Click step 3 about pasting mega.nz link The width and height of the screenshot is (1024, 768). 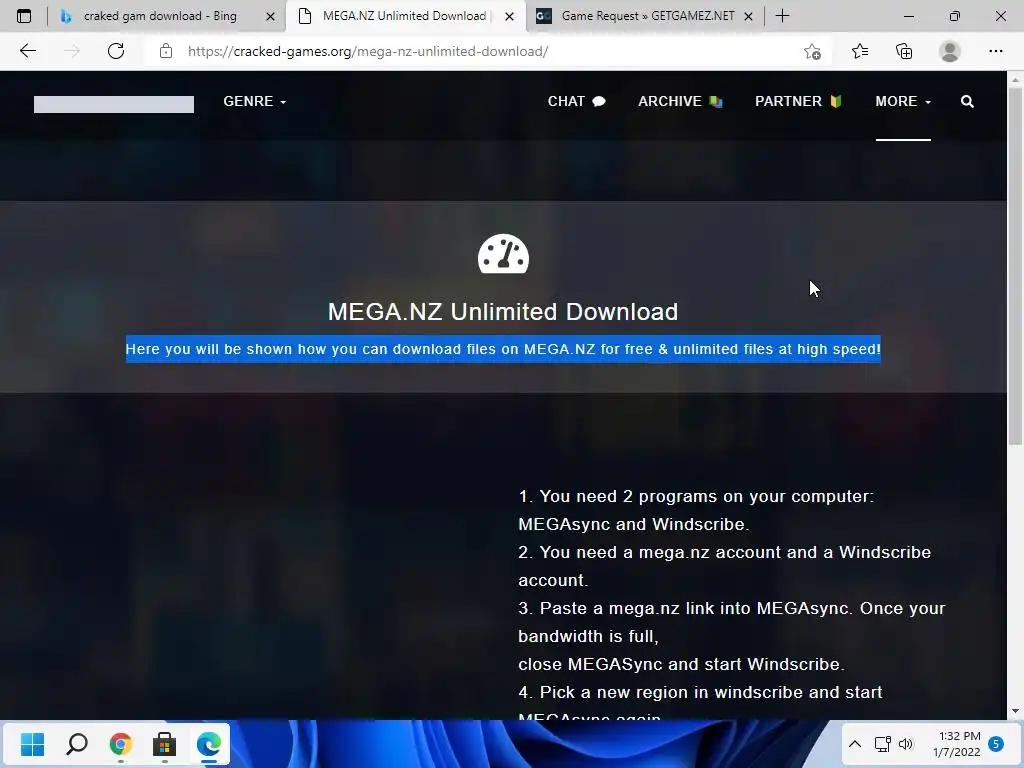pyautogui.click(x=731, y=636)
